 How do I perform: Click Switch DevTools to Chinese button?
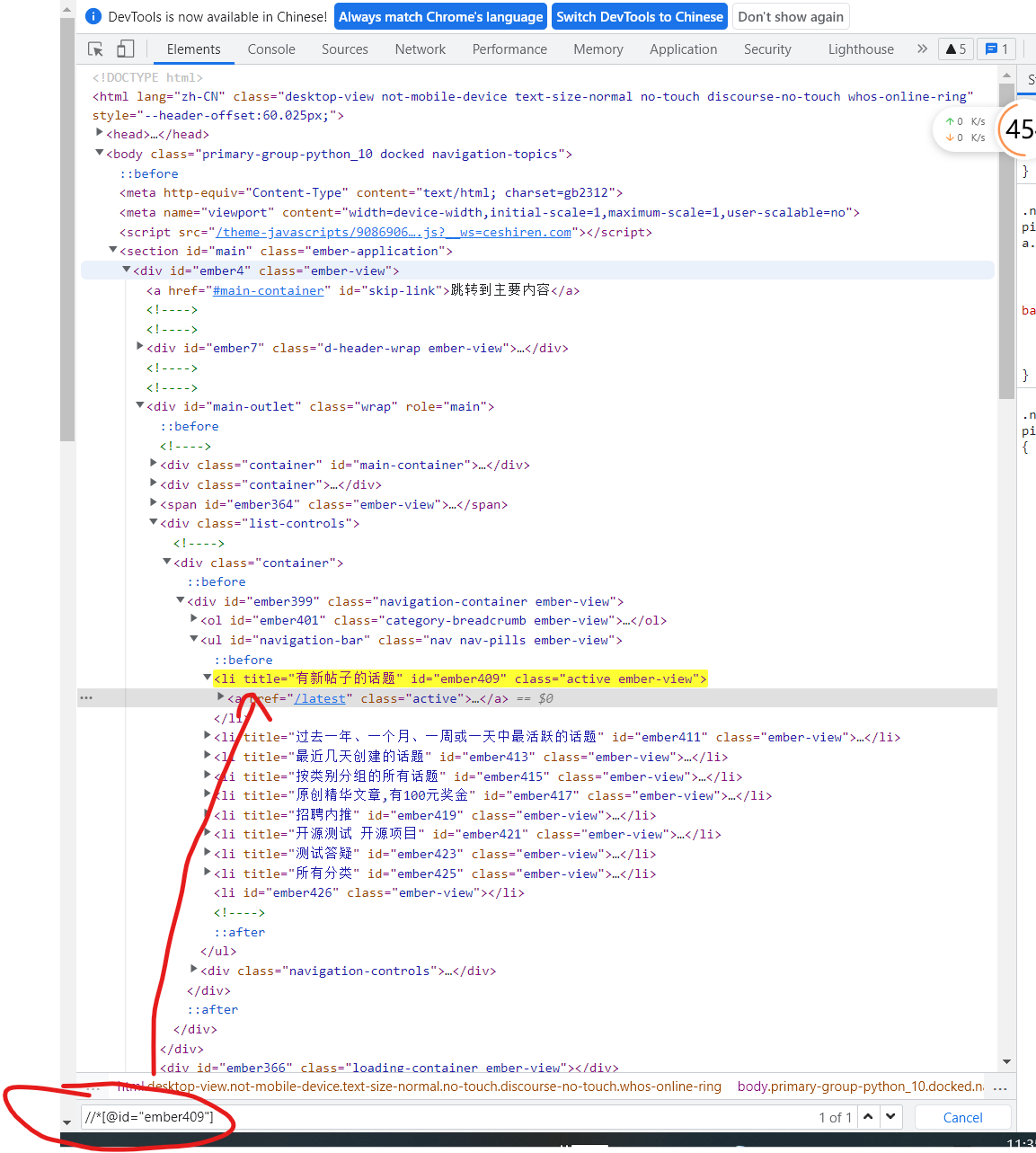(x=640, y=16)
